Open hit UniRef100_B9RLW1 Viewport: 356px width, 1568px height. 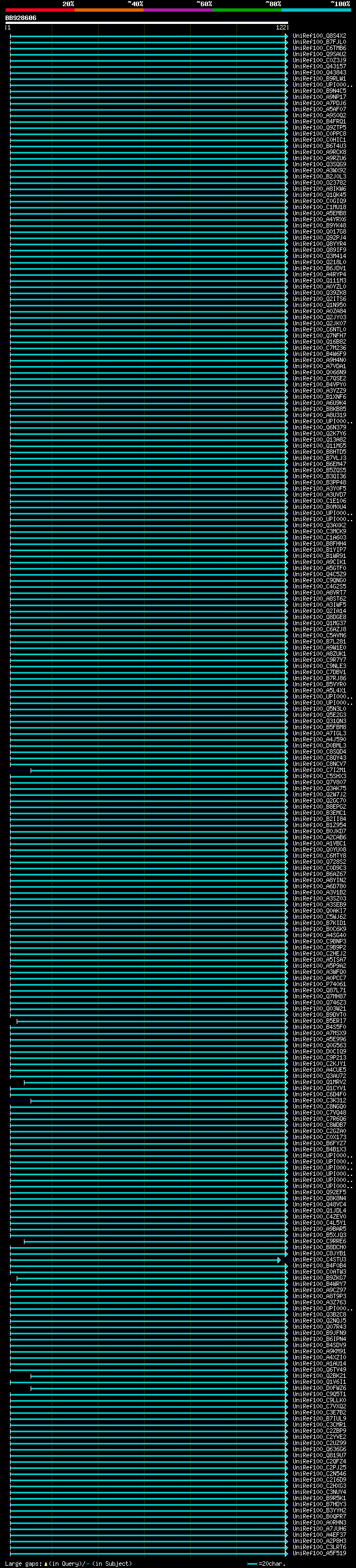pyautogui.click(x=319, y=78)
